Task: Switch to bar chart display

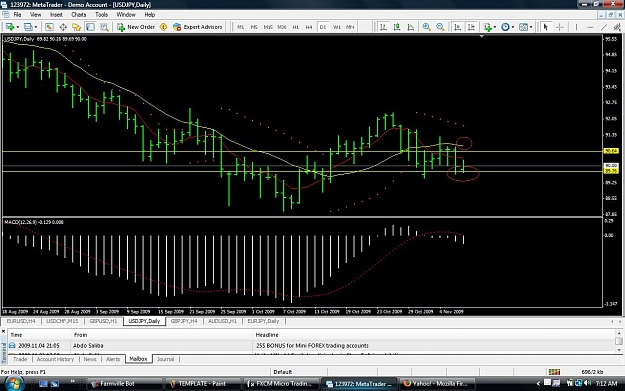Action: tap(383, 27)
